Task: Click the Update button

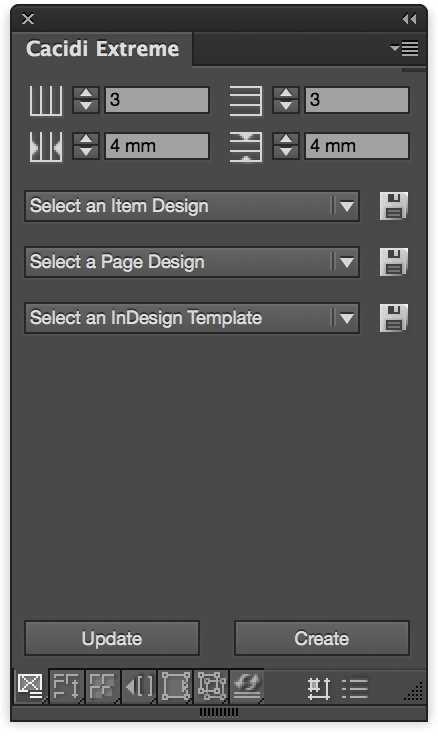Action: [112, 638]
